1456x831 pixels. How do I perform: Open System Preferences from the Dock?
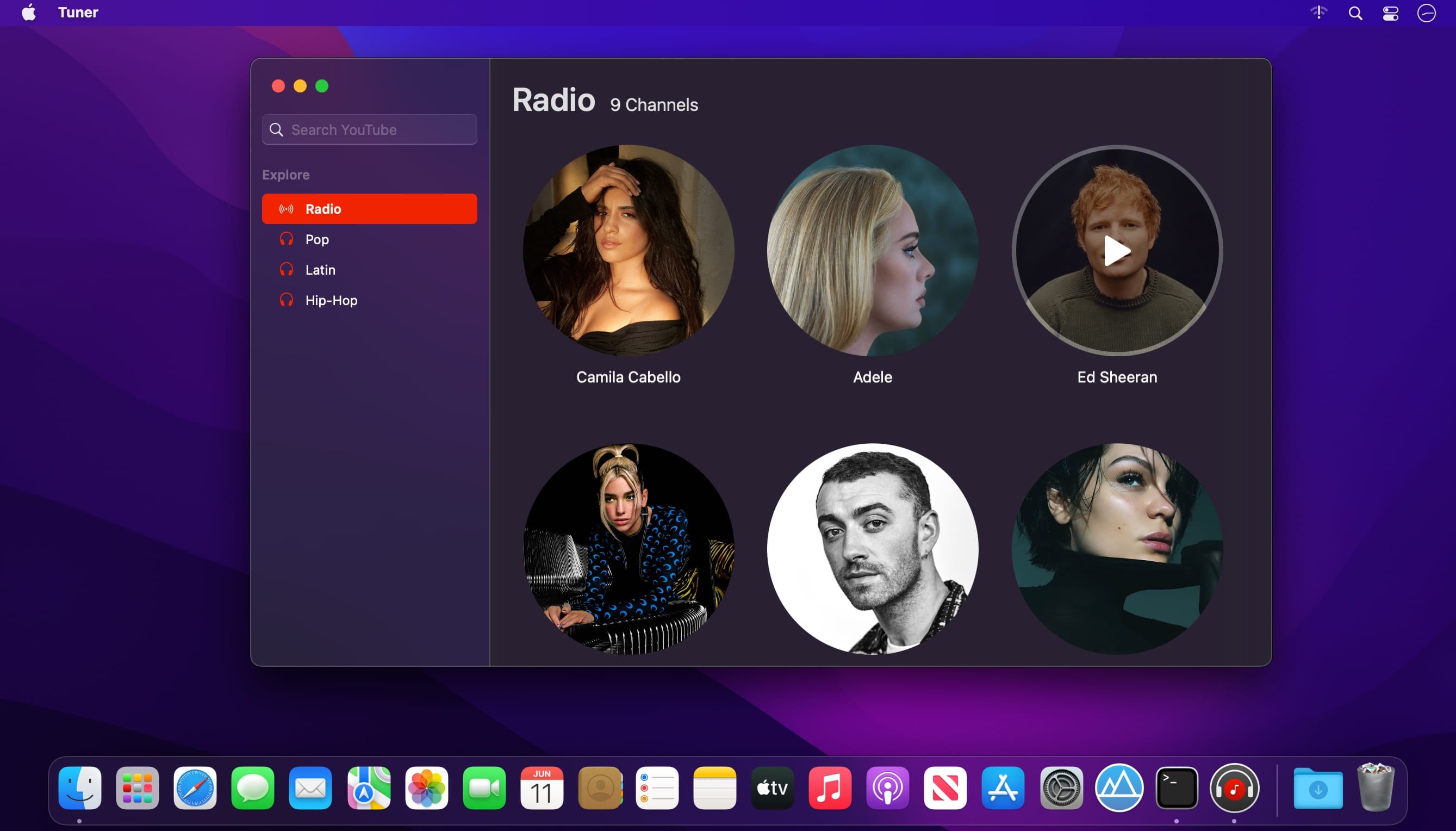tap(1061, 787)
